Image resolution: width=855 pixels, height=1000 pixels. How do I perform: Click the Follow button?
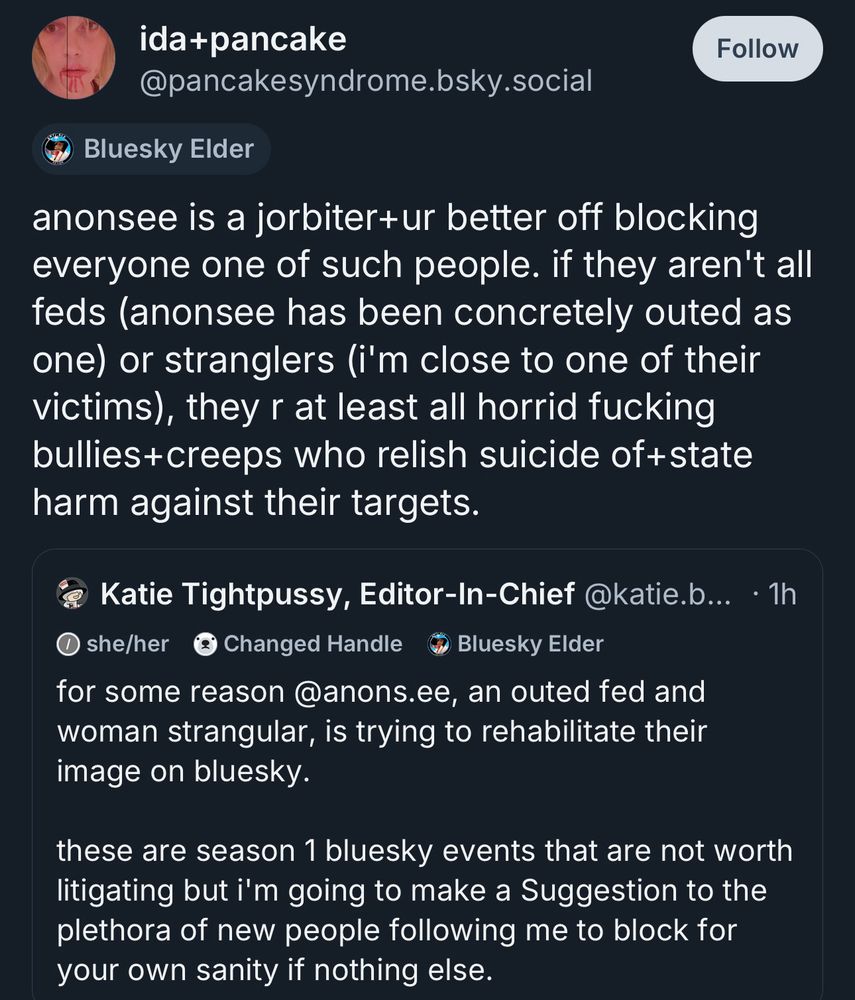[757, 48]
